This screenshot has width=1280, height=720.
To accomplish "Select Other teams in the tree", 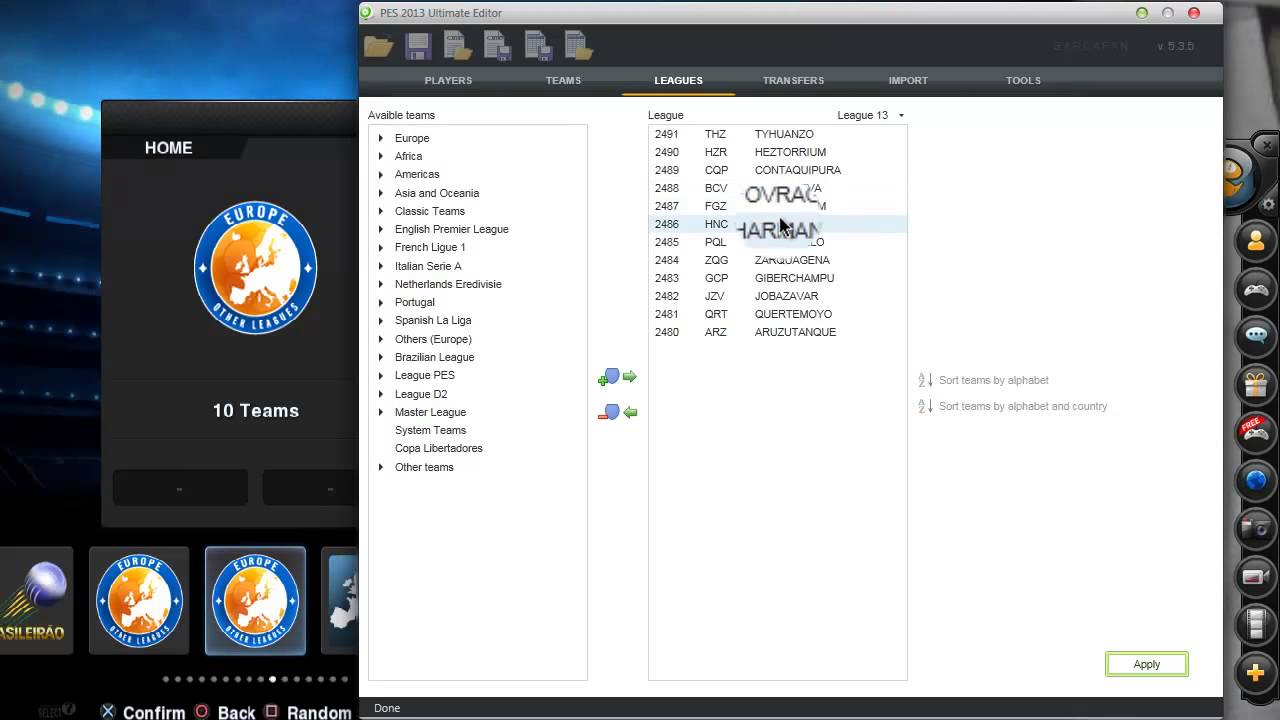I will (424, 467).
